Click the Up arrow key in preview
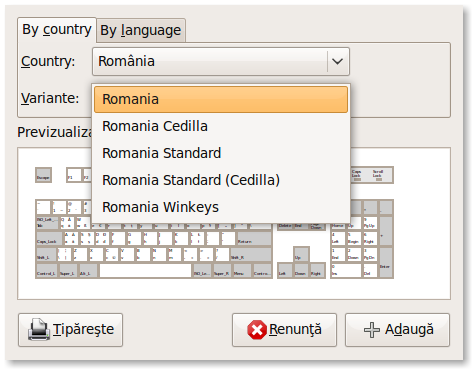This screenshot has height=369, width=472. (x=301, y=255)
